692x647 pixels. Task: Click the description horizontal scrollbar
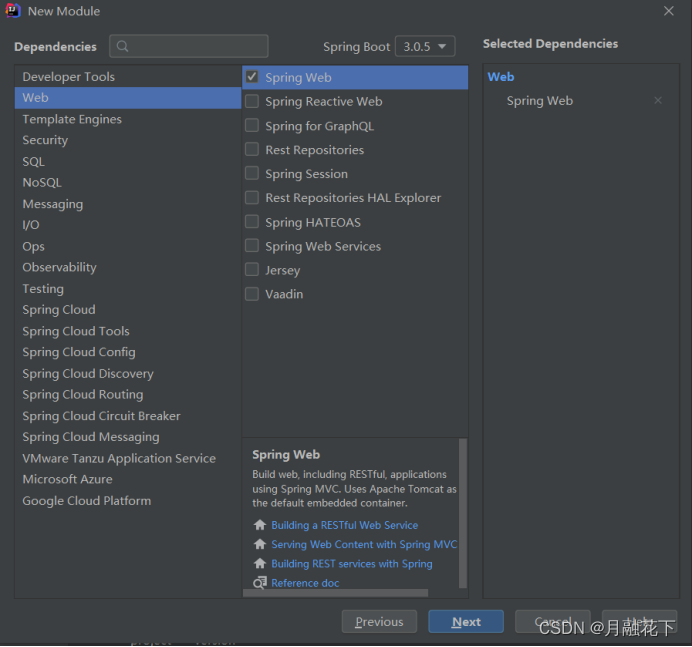click(x=335, y=593)
